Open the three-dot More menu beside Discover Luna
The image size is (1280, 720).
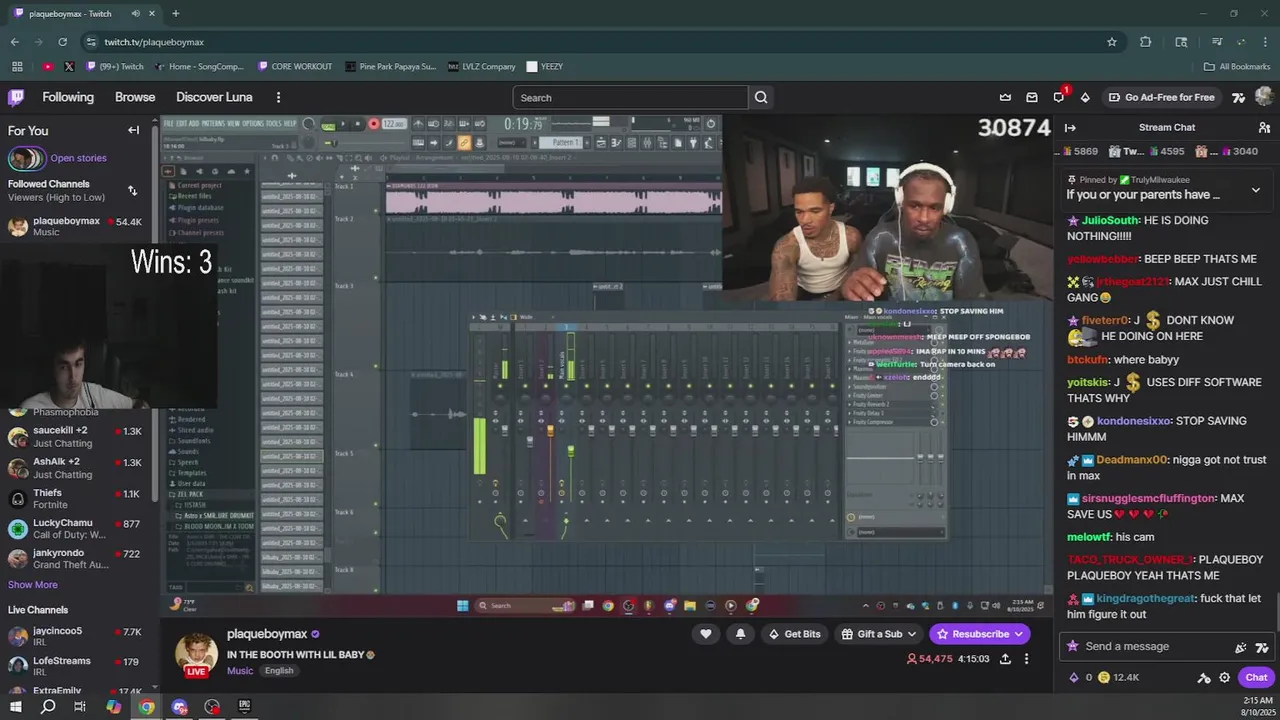coord(278,97)
